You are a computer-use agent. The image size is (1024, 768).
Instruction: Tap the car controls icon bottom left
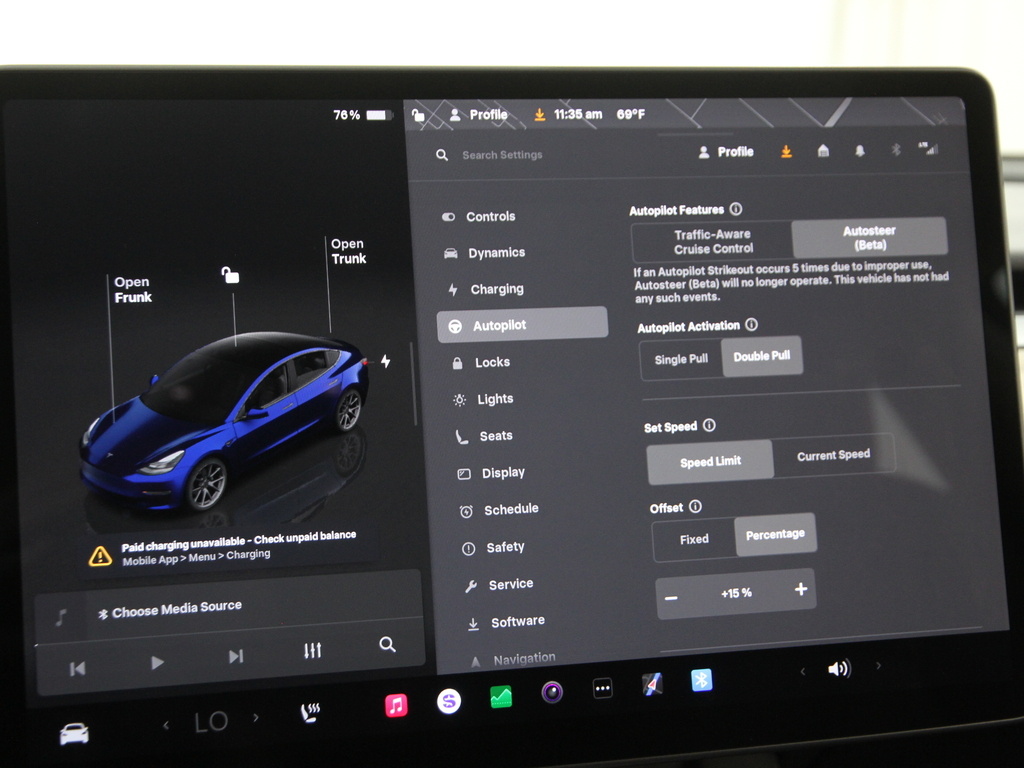click(x=74, y=734)
